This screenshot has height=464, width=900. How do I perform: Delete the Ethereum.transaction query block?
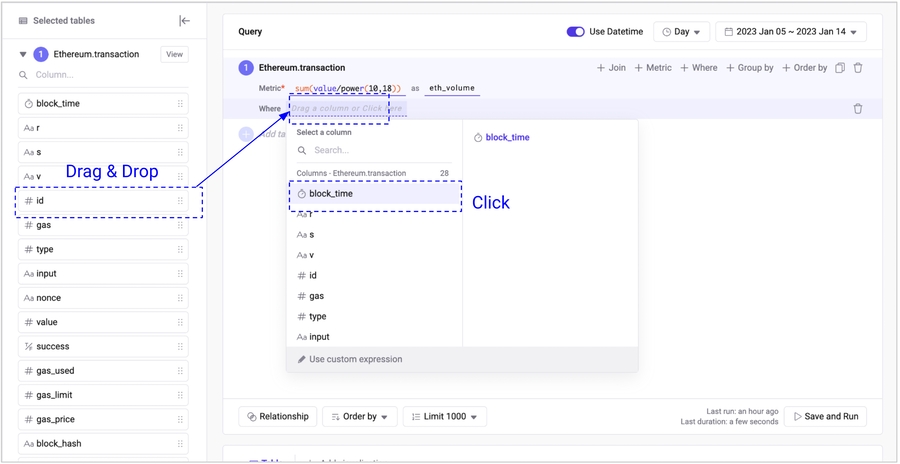(x=858, y=68)
